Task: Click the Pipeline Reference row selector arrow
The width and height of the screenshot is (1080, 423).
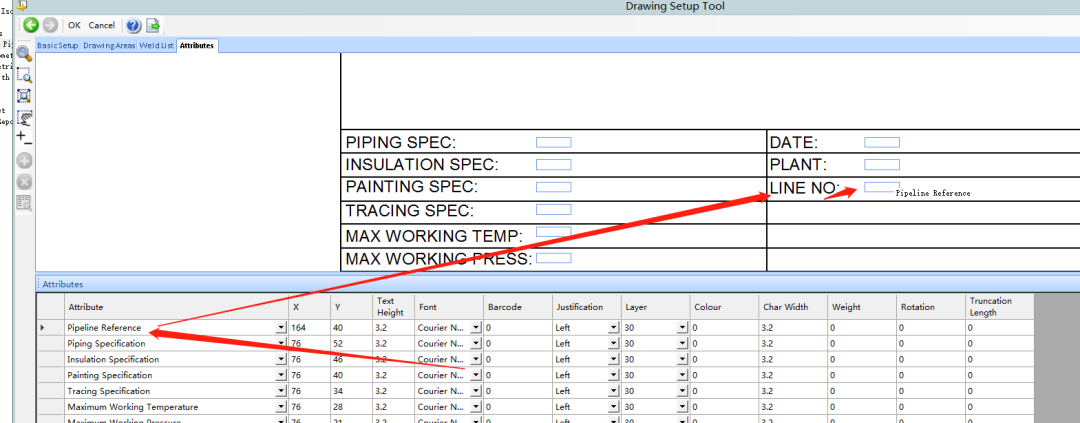Action: click(x=50, y=328)
